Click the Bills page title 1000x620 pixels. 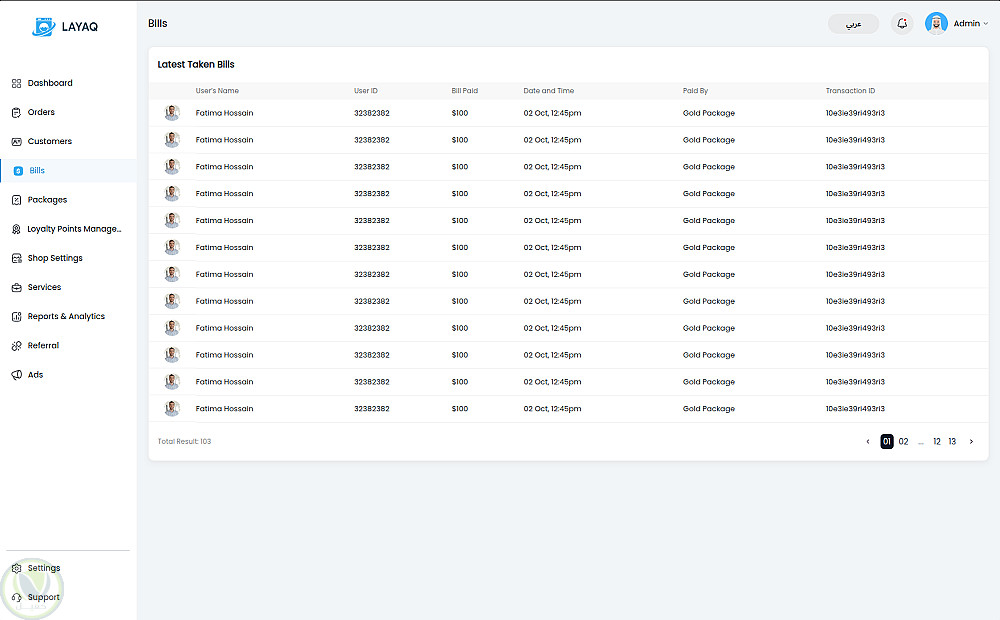158,24
